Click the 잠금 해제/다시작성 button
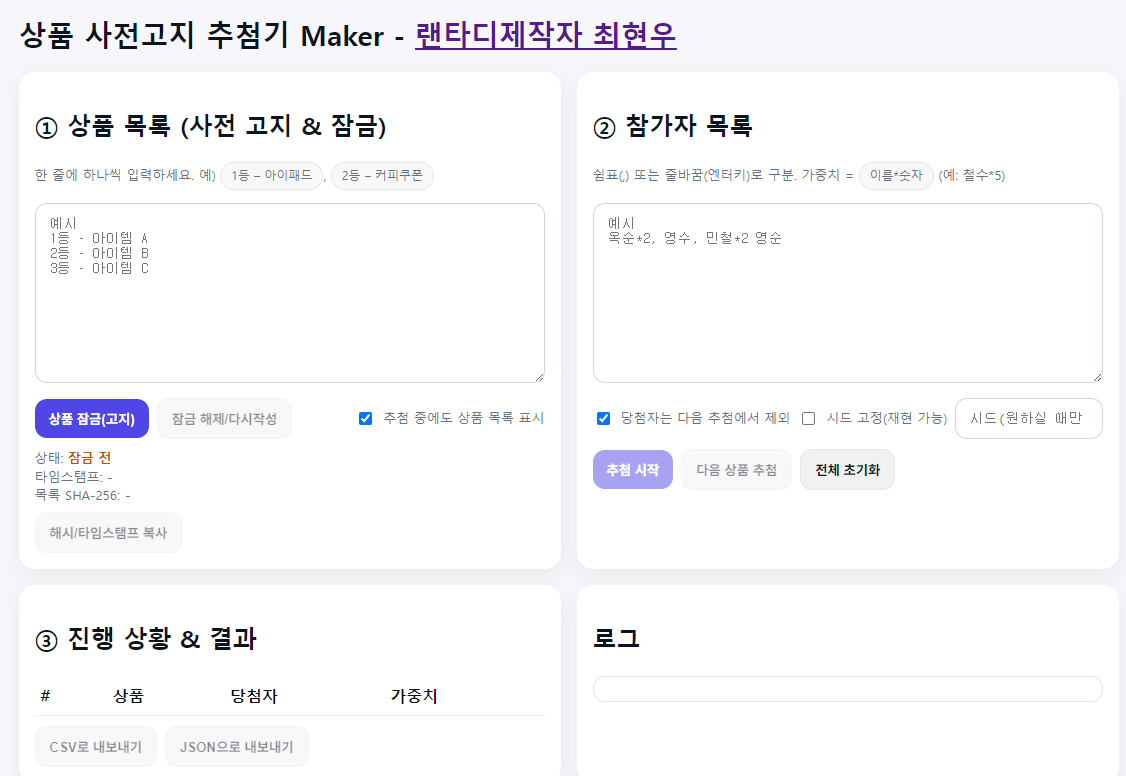 point(224,418)
